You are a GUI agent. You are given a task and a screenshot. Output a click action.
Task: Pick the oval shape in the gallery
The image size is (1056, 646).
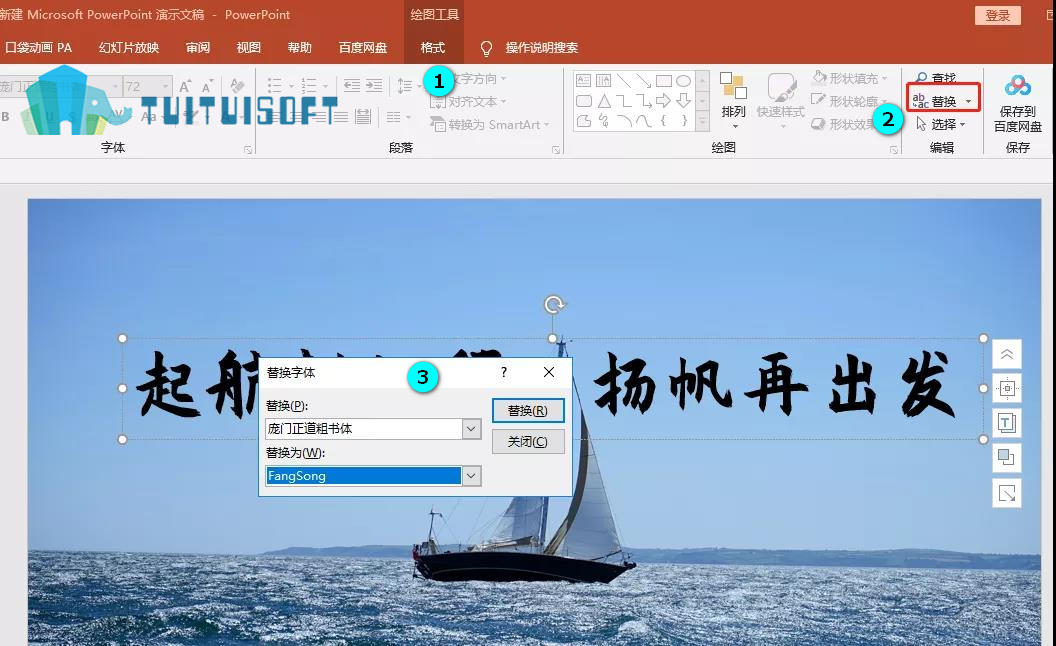[684, 81]
